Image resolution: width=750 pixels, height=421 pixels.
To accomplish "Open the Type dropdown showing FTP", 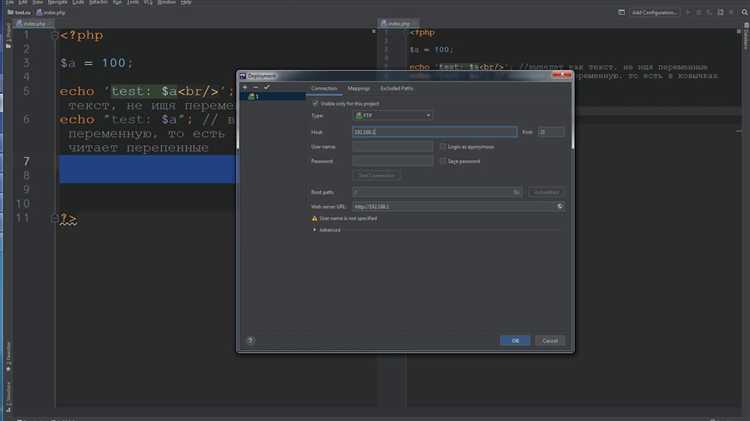I will coord(392,115).
